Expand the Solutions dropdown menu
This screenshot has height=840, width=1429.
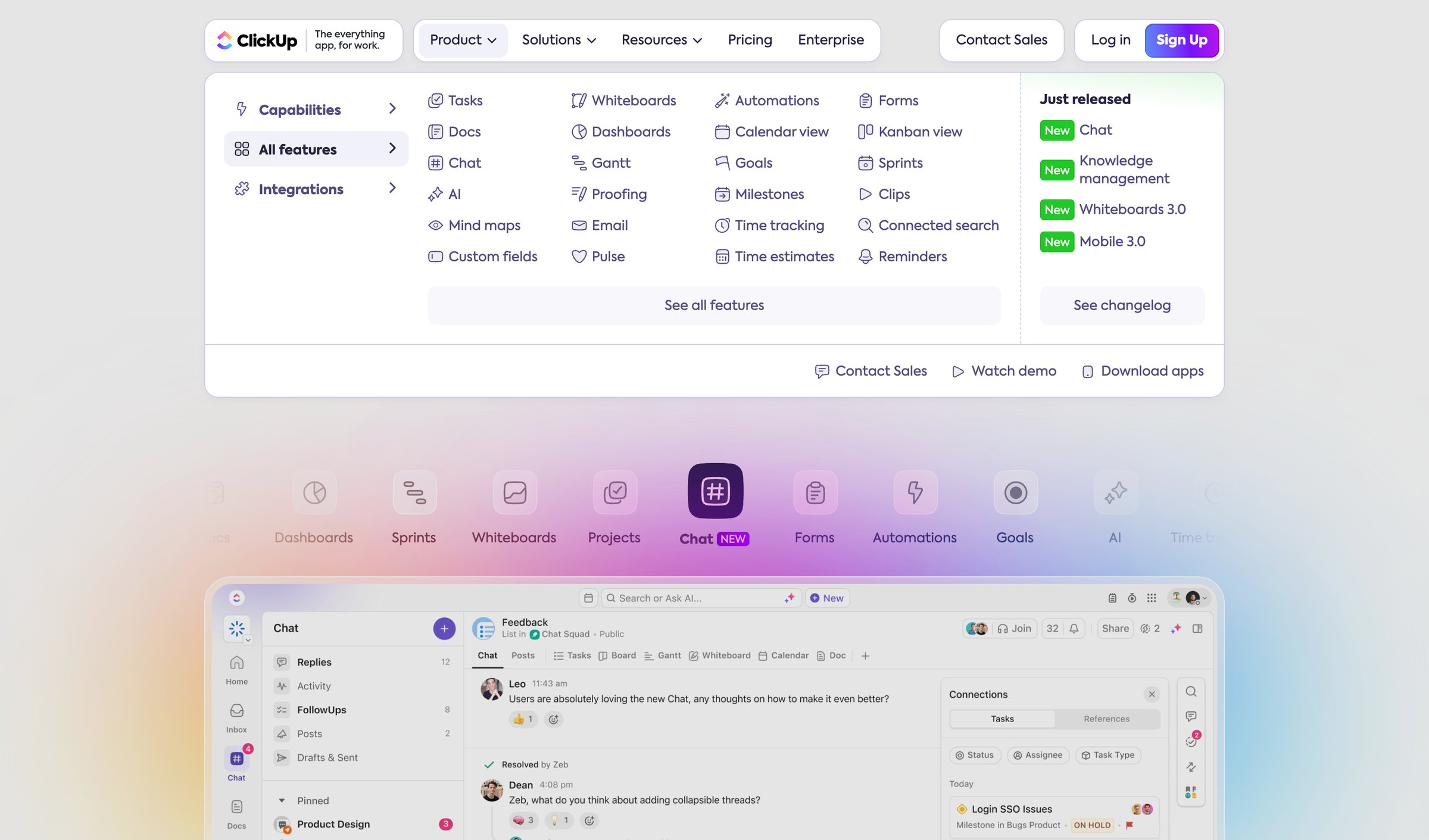pos(559,40)
